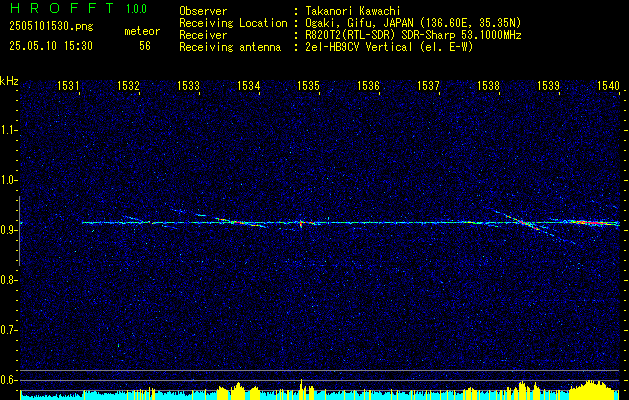Click the 1533 time axis marker
Viewport: 629px width, 400px height.
coord(188,85)
